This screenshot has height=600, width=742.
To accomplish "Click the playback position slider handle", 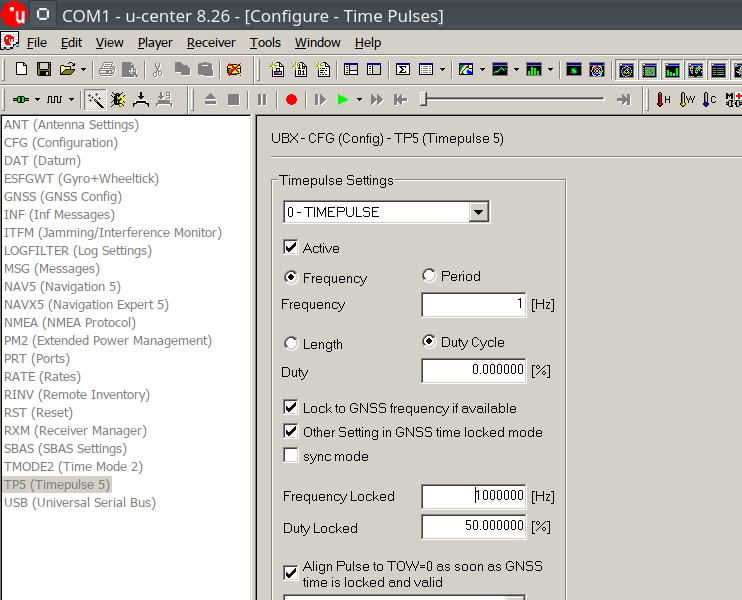I will coord(424,99).
